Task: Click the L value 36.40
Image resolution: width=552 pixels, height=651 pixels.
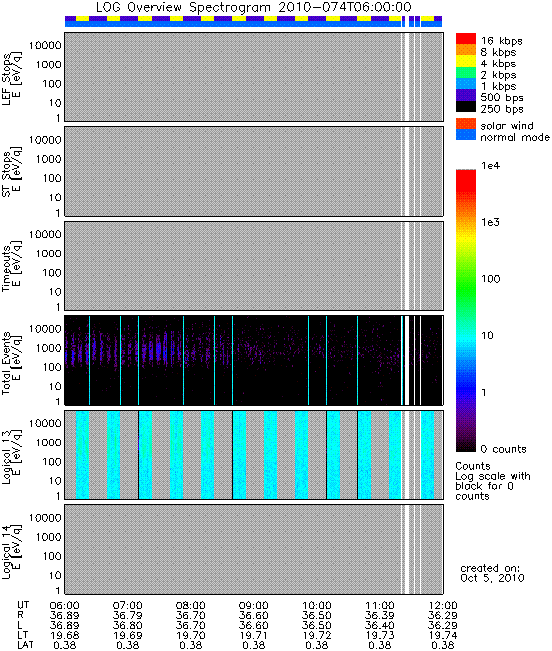Action: (x=380, y=625)
